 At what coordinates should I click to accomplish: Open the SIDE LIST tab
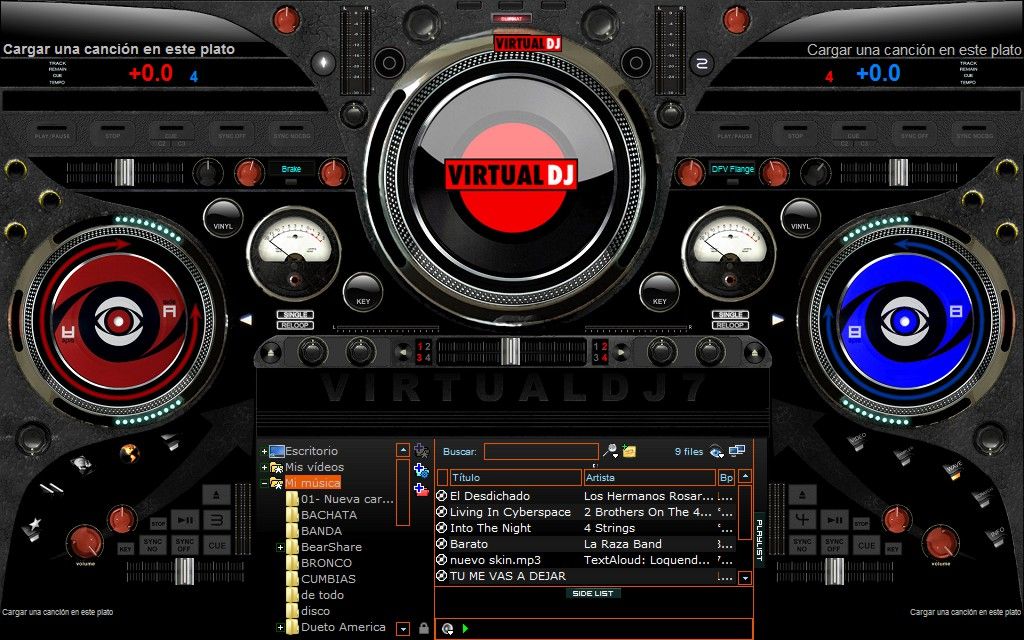pos(593,594)
